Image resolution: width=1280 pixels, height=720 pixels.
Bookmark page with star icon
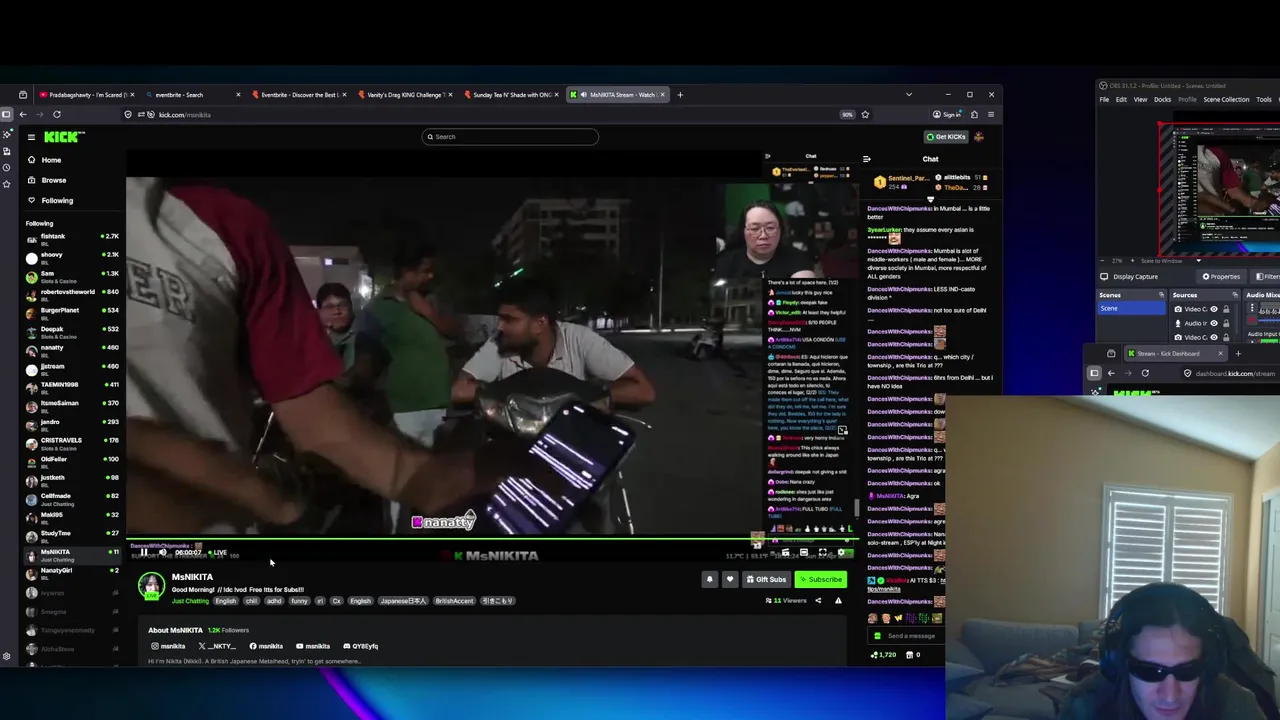tap(865, 115)
